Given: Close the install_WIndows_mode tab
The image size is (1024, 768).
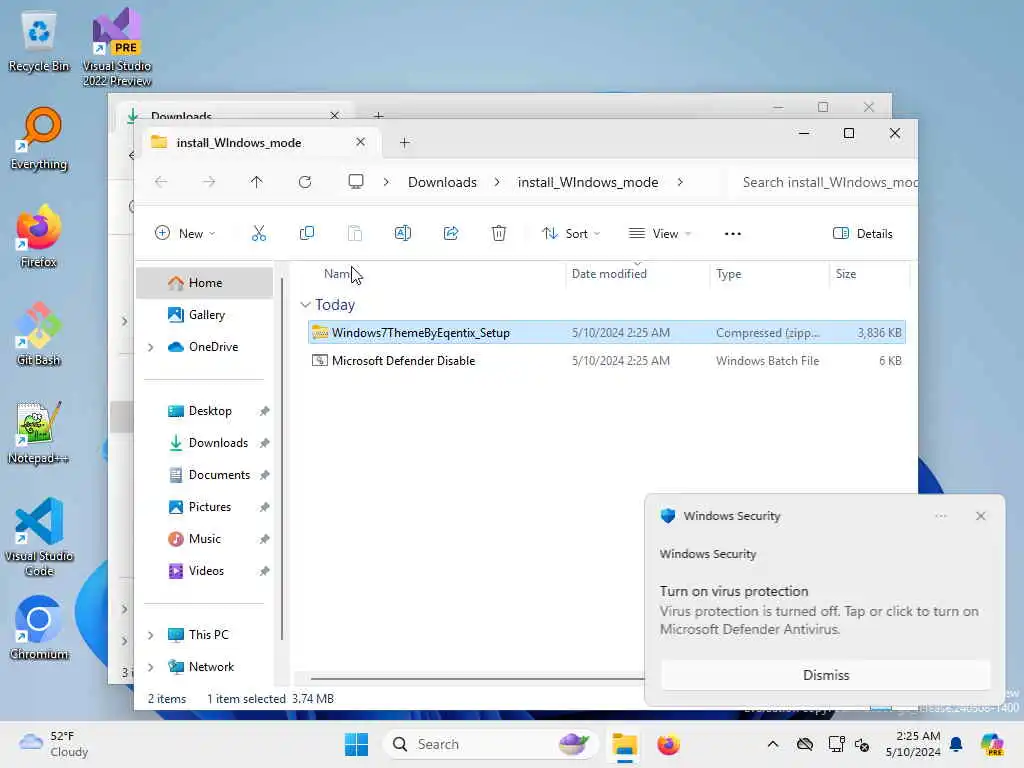Looking at the screenshot, I should click(360, 142).
